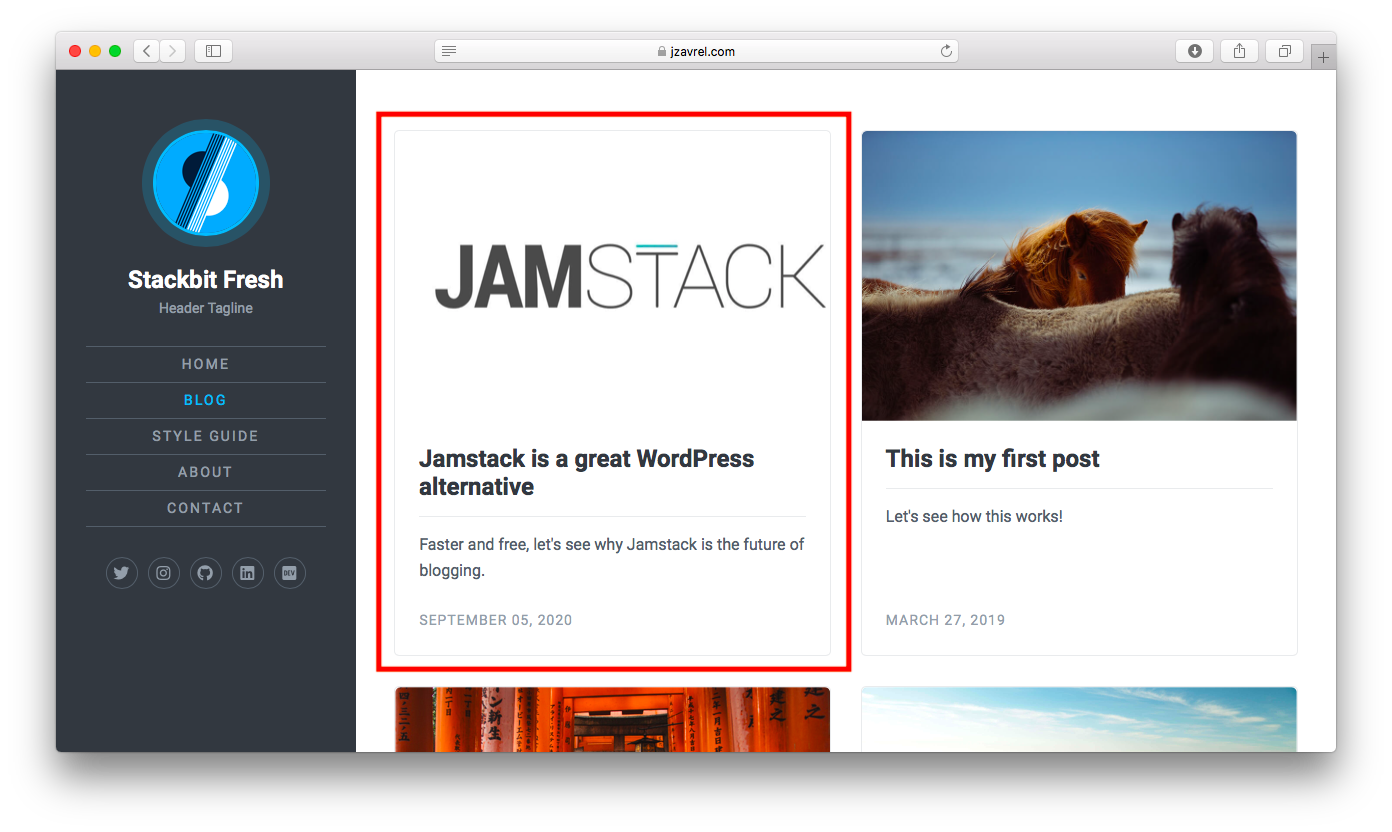Open 'Jamstack is a great WordPress alternative' post

587,473
